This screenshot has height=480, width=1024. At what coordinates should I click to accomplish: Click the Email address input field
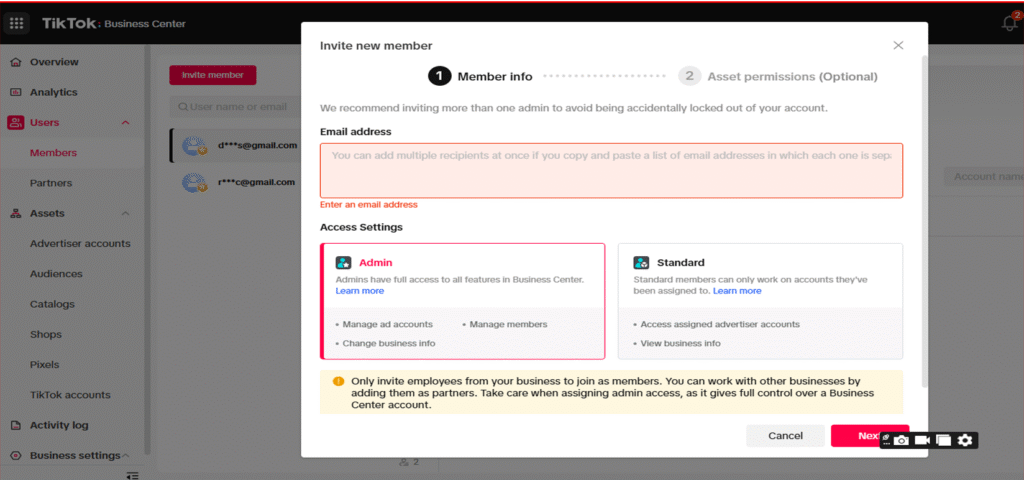pos(611,170)
